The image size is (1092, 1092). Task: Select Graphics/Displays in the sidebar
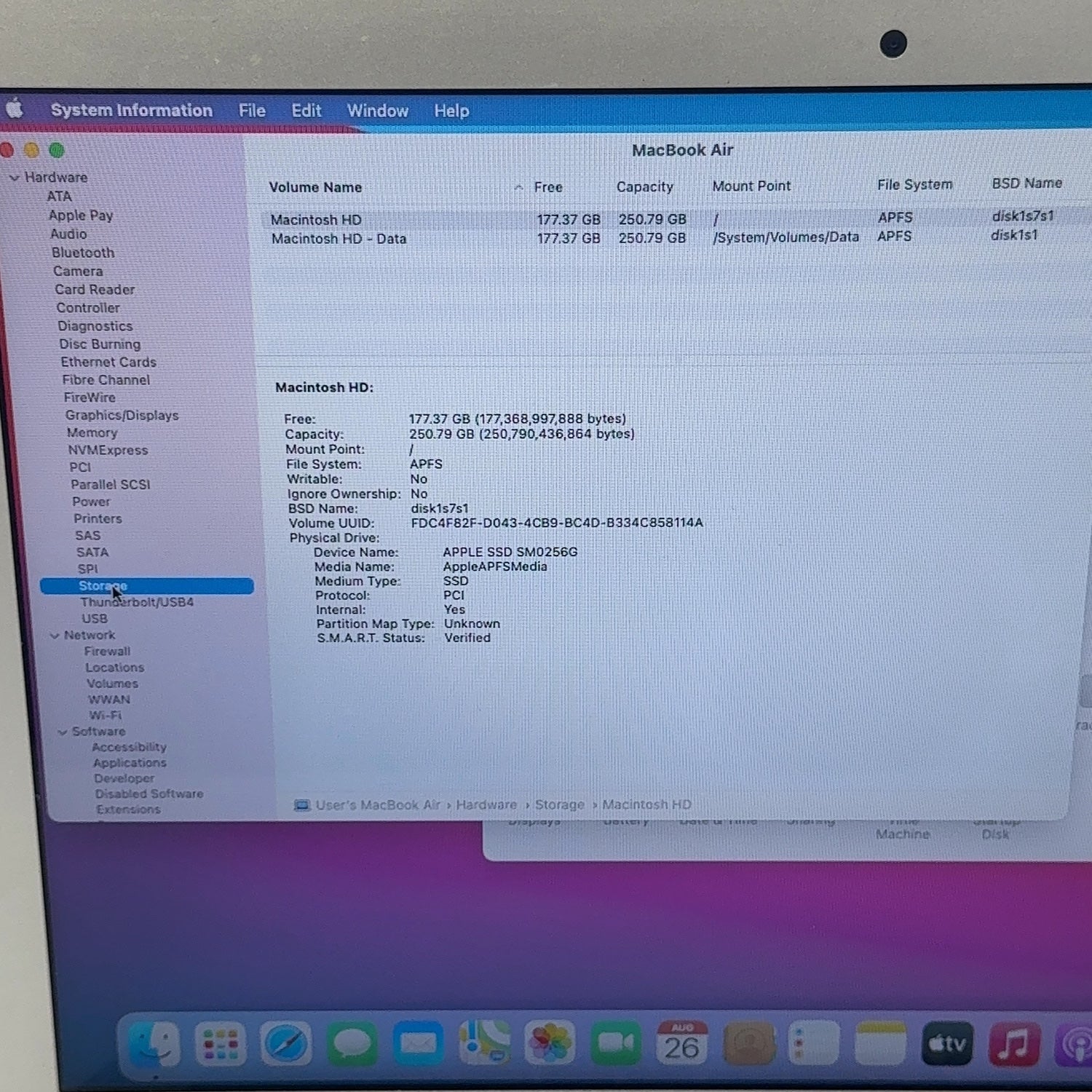122,415
